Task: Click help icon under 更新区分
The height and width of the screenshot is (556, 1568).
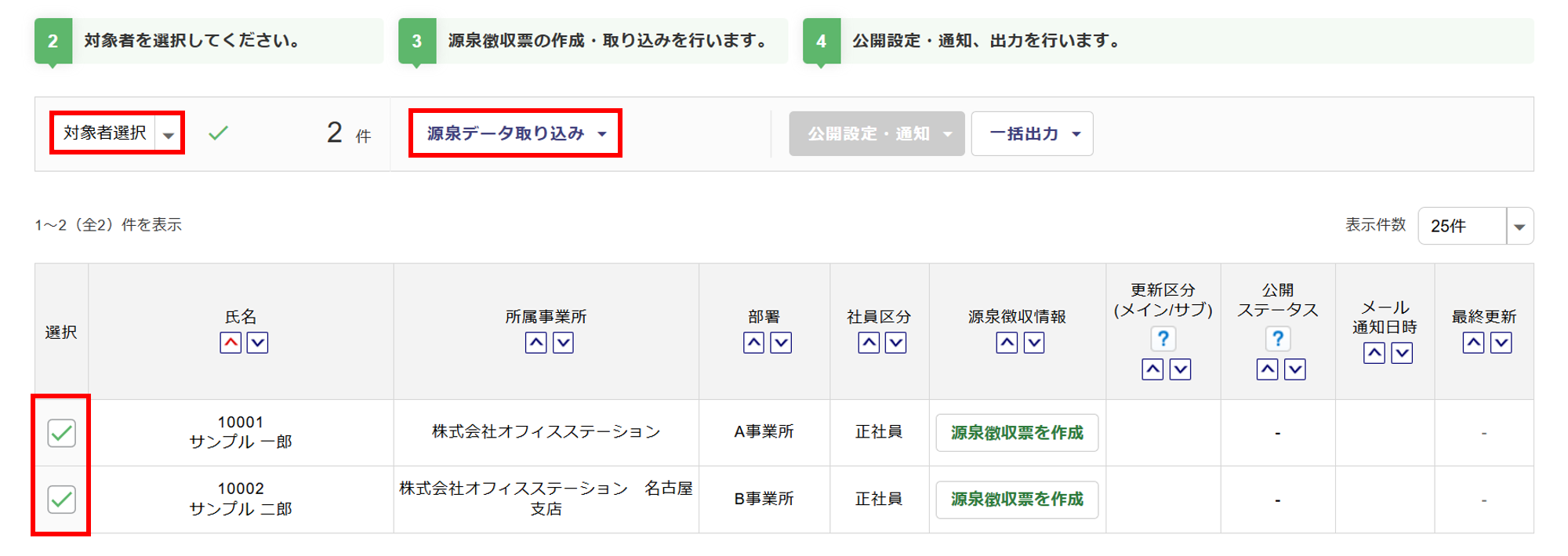Action: [x=1163, y=339]
